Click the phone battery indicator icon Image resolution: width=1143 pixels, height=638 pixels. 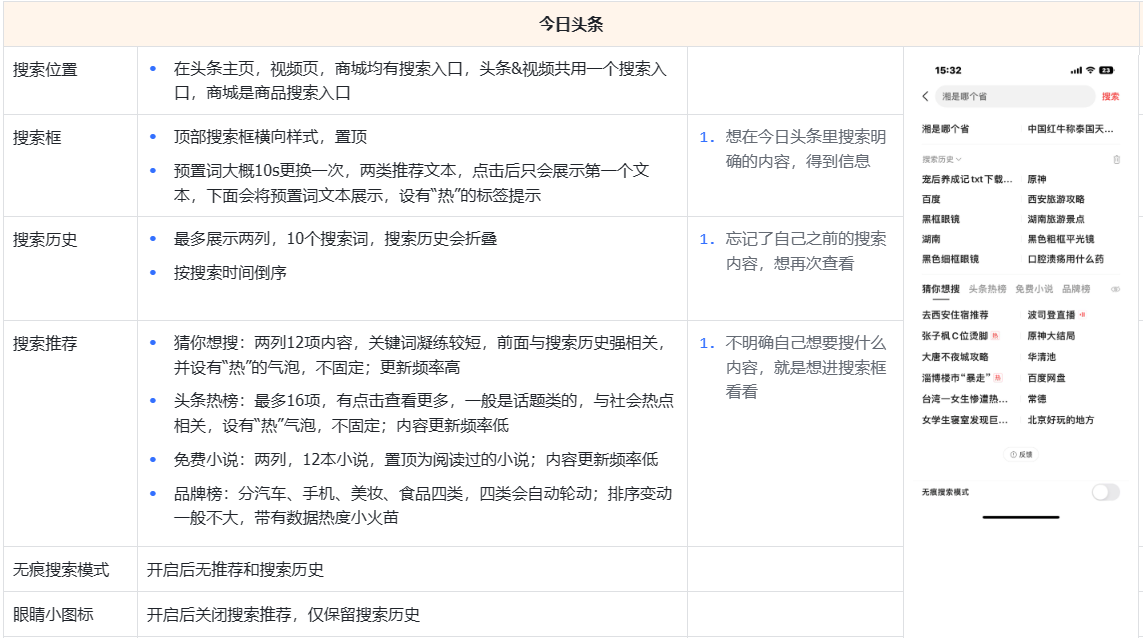click(1107, 70)
